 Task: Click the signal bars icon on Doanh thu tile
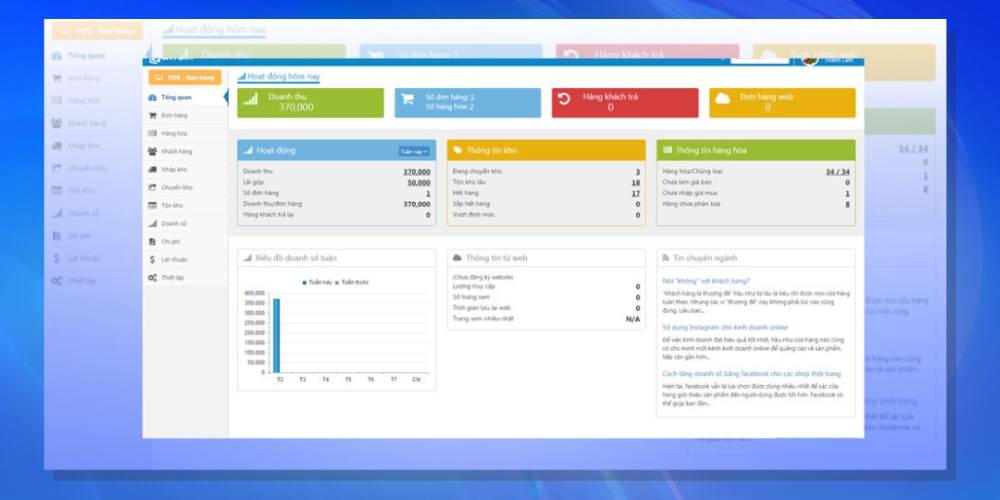pyautogui.click(x=249, y=99)
